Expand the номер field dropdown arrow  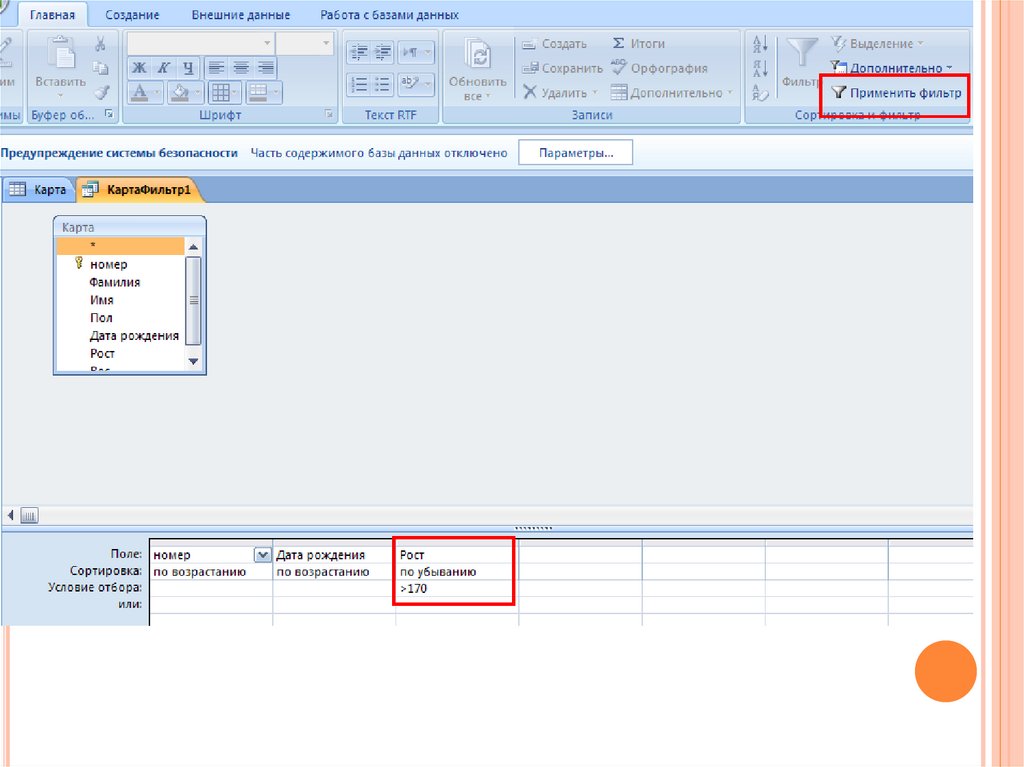point(262,555)
